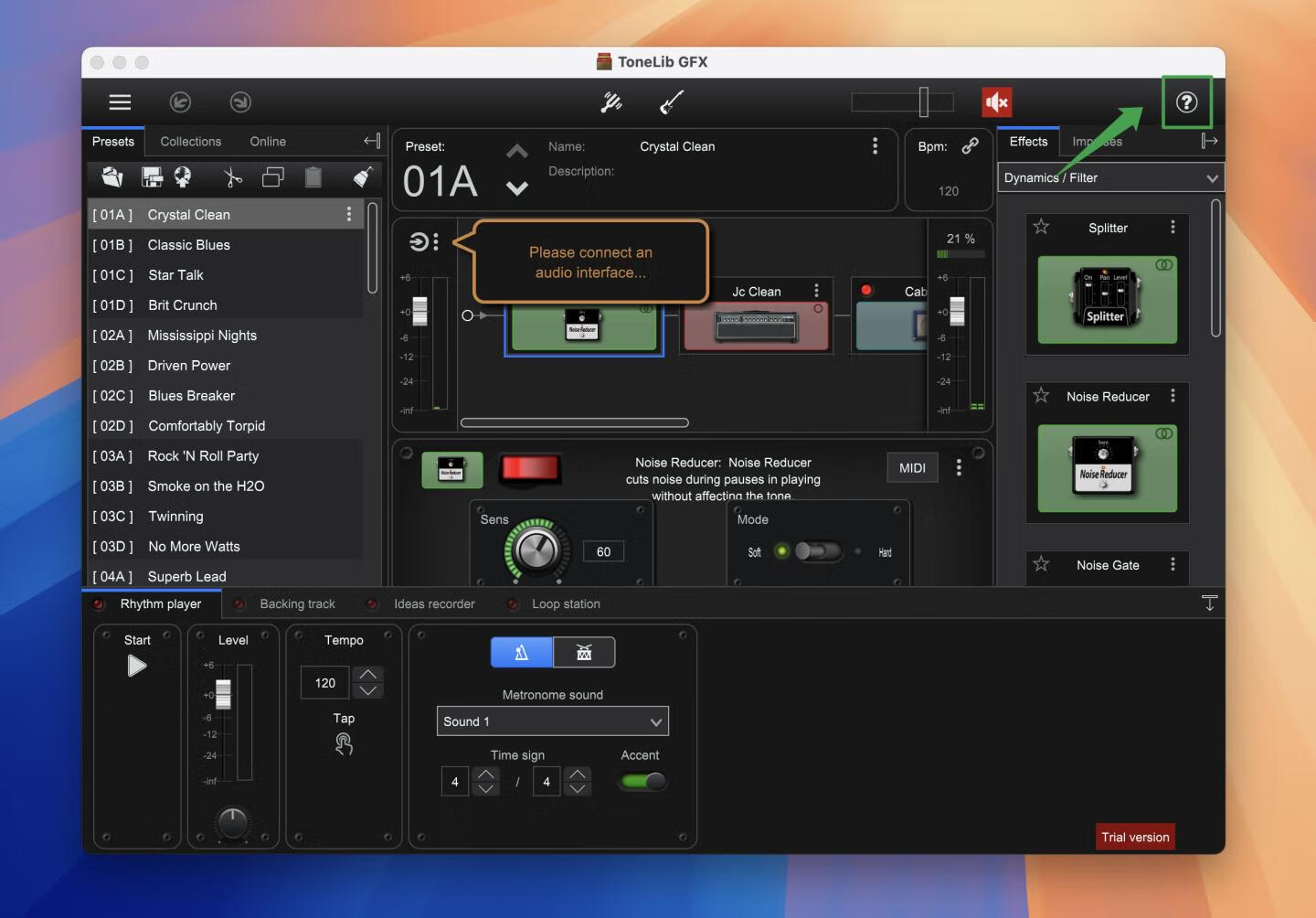
Task: Collapse the left presets panel
Action: click(372, 141)
